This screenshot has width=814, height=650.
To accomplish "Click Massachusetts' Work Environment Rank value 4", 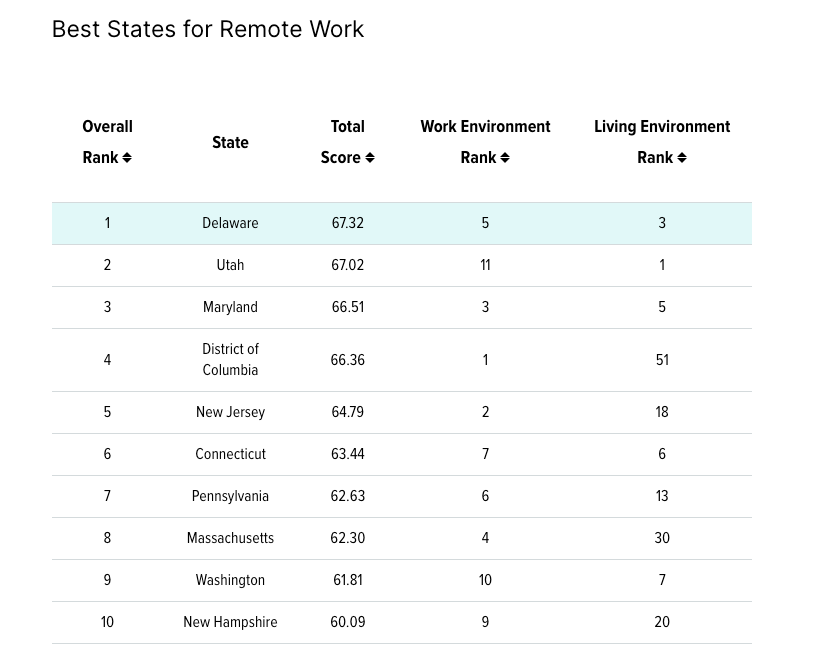I will pos(485,538).
